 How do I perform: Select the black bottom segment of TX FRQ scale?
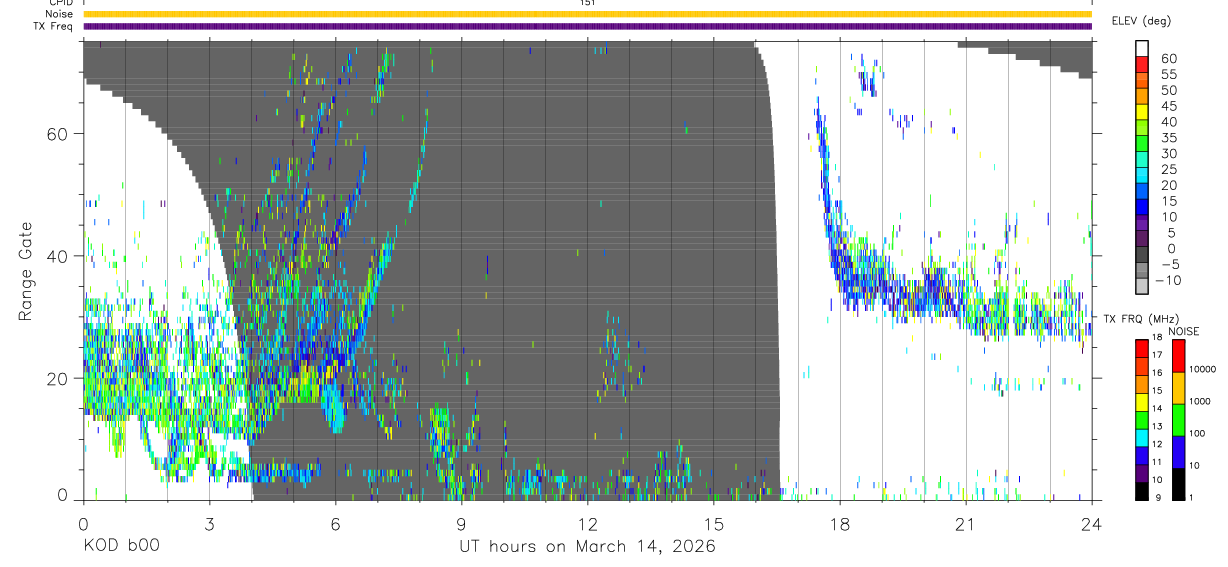[x=1142, y=490]
